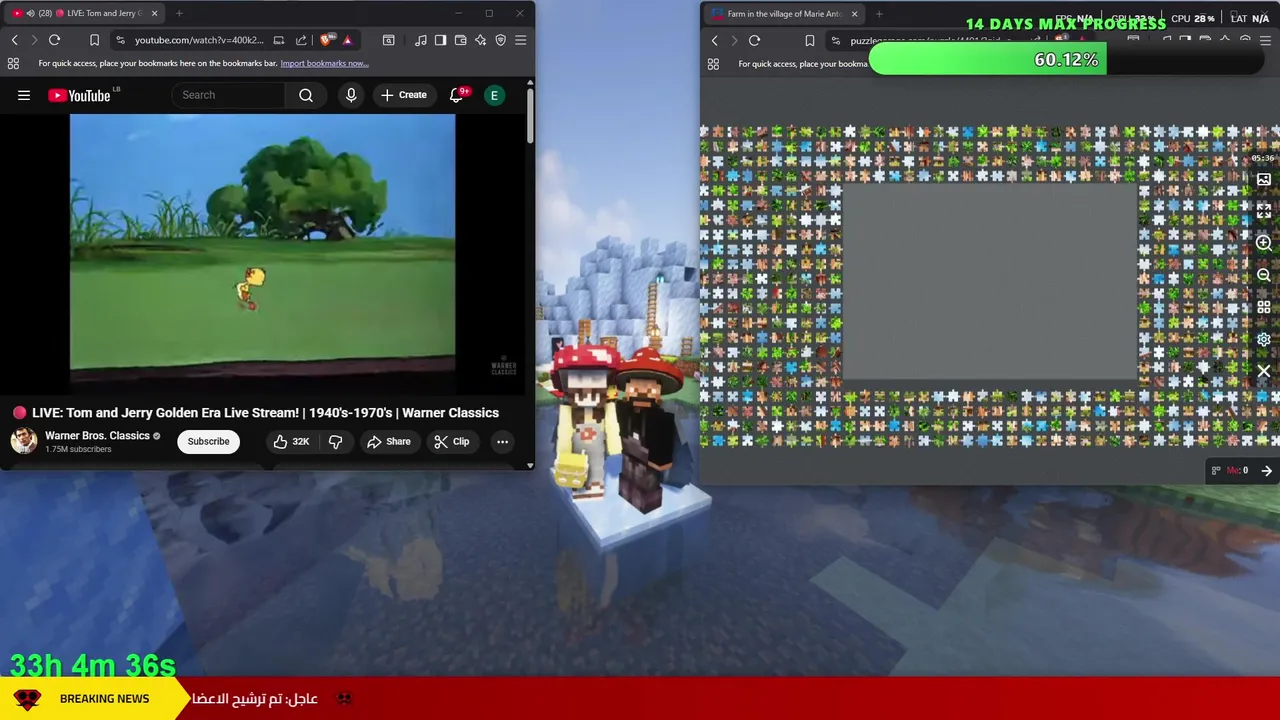This screenshot has height=720, width=1280.
Task: Open puzzle settings gear
Action: click(x=1264, y=339)
